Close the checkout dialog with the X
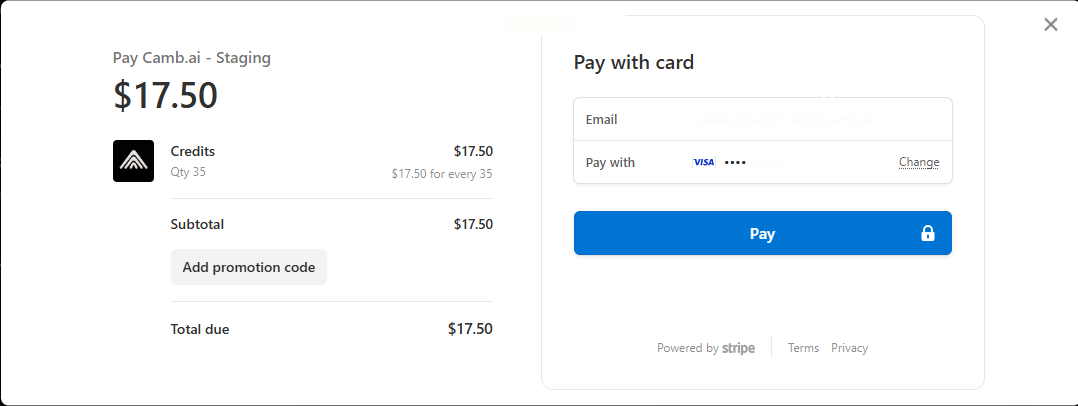Image resolution: width=1078 pixels, height=406 pixels. pos(1050,25)
